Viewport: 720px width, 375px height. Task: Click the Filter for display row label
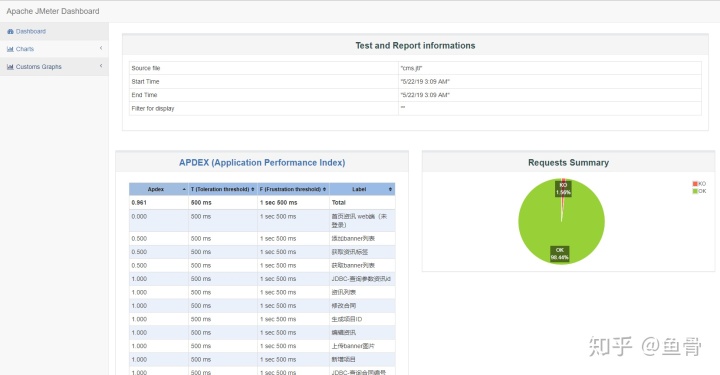pos(152,109)
